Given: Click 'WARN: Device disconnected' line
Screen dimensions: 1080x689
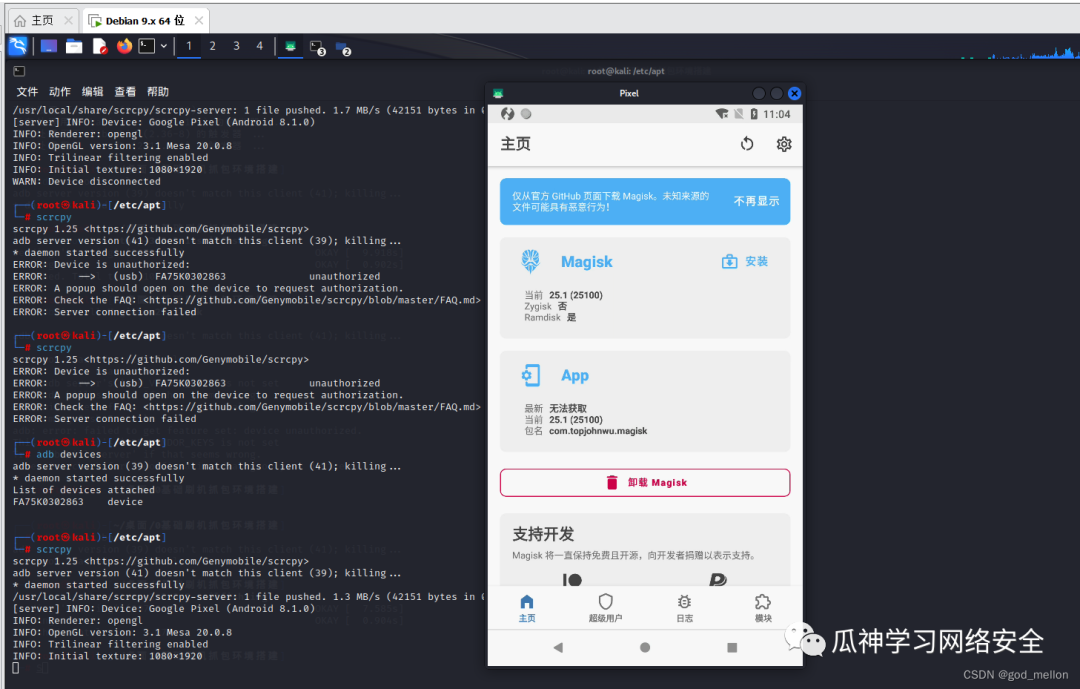Looking at the screenshot, I should point(86,182).
